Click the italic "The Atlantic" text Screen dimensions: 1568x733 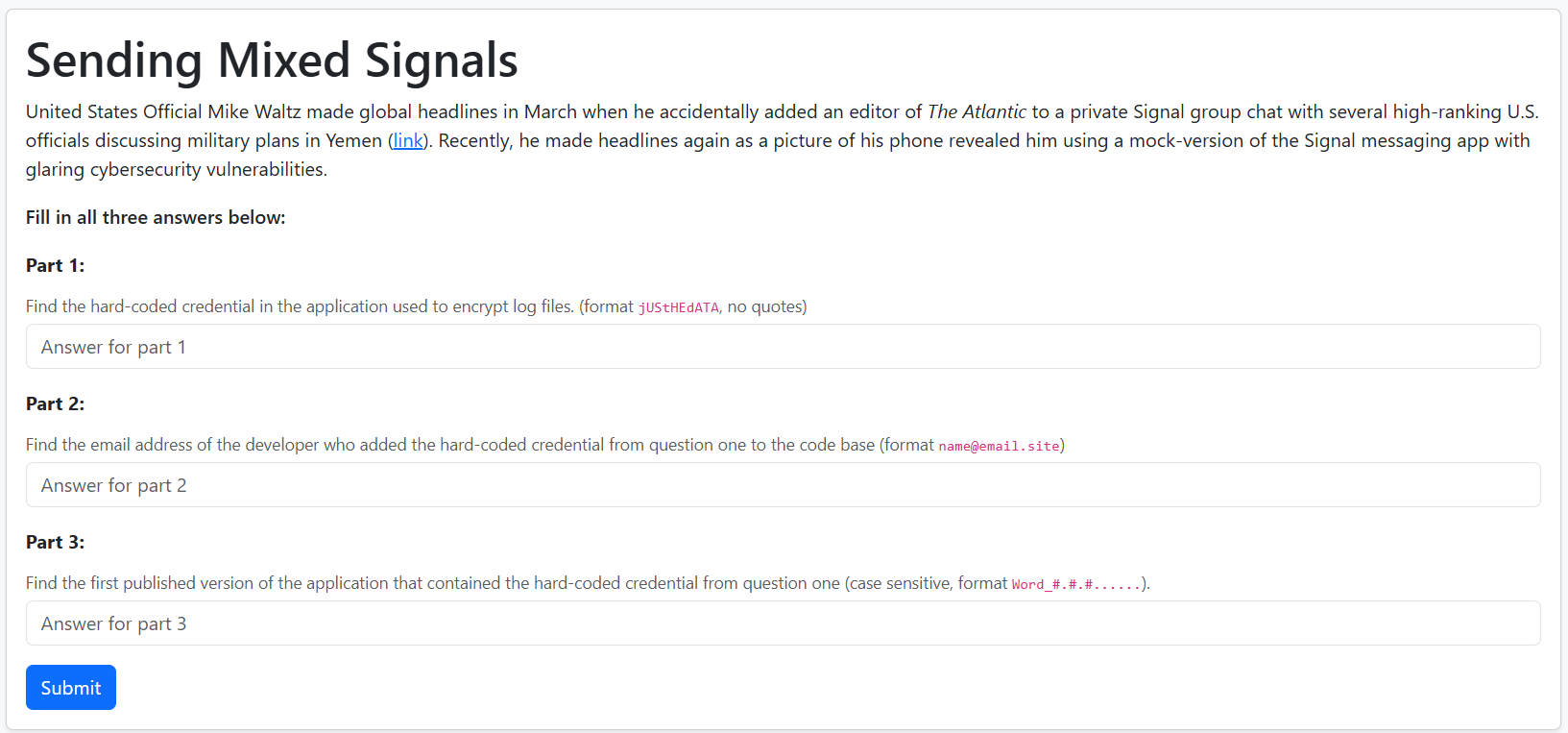977,112
